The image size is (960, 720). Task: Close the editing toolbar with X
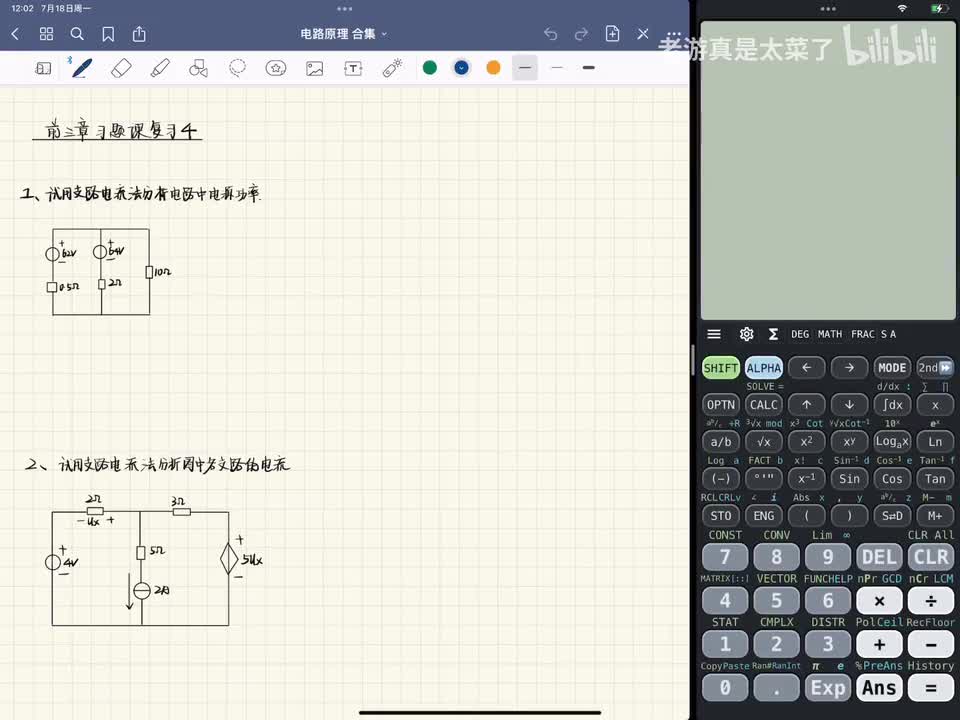pyautogui.click(x=643, y=34)
